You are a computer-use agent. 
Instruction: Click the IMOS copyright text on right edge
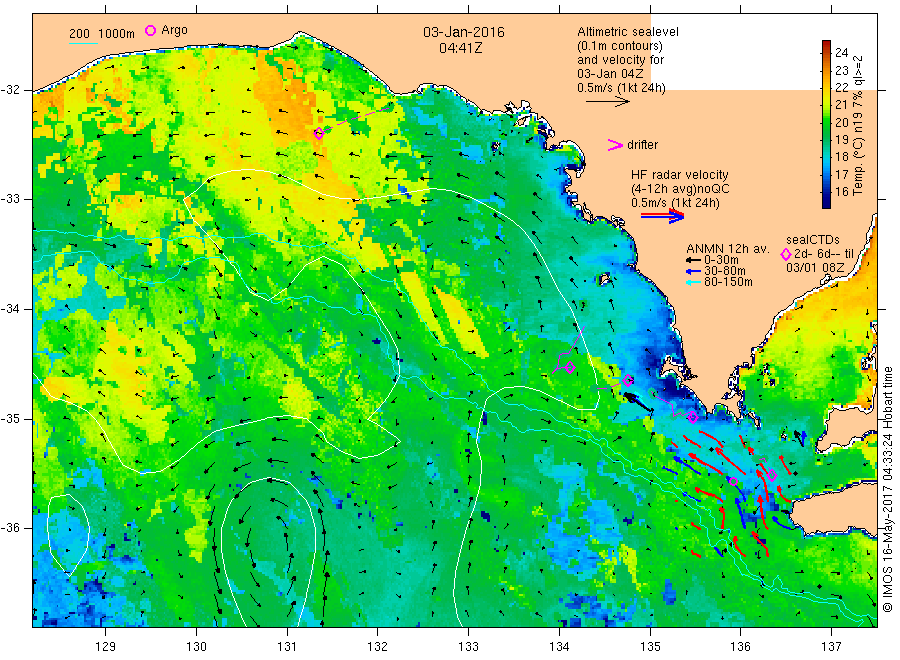point(888,488)
